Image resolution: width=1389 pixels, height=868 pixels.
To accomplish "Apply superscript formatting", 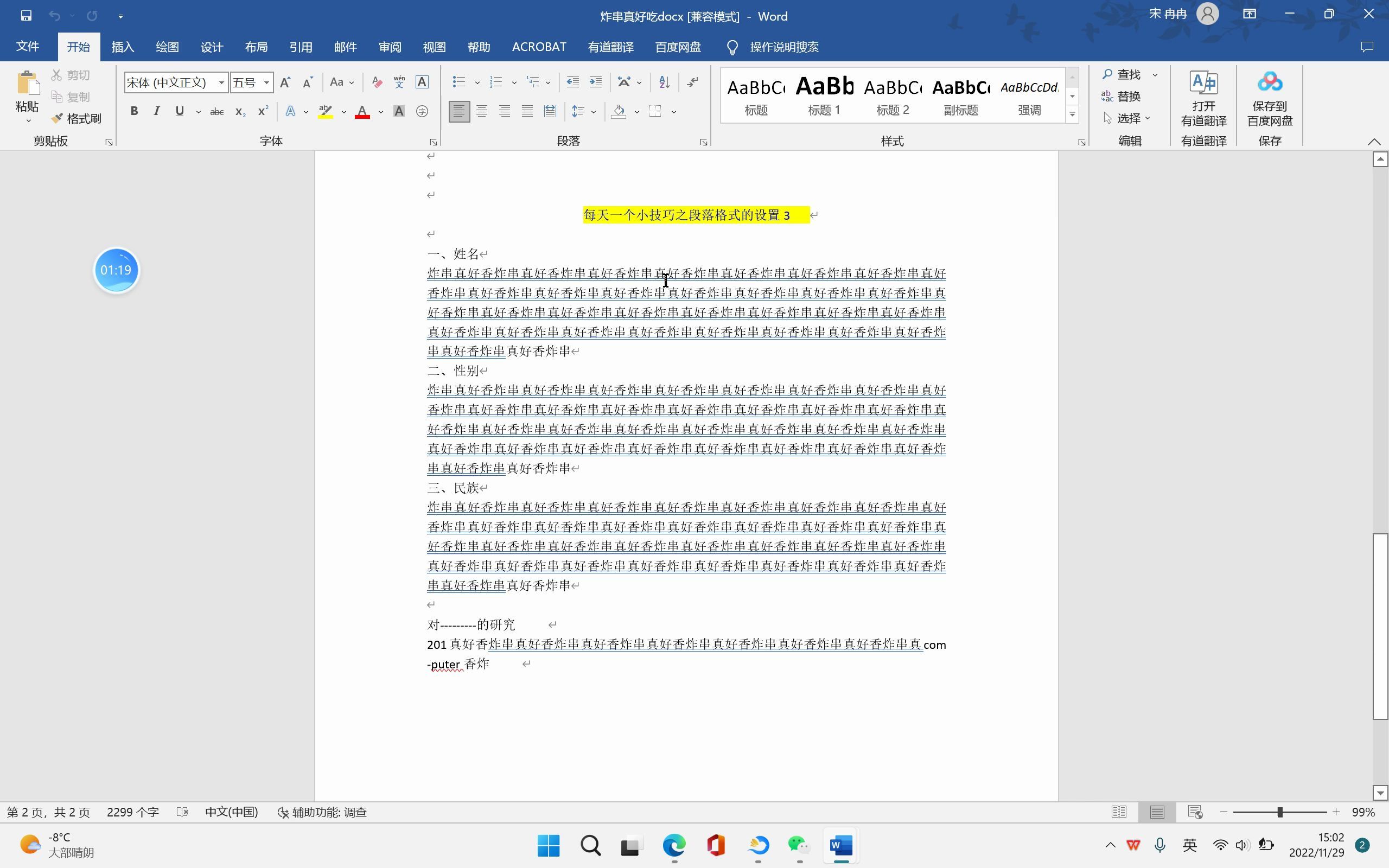I will [x=263, y=111].
